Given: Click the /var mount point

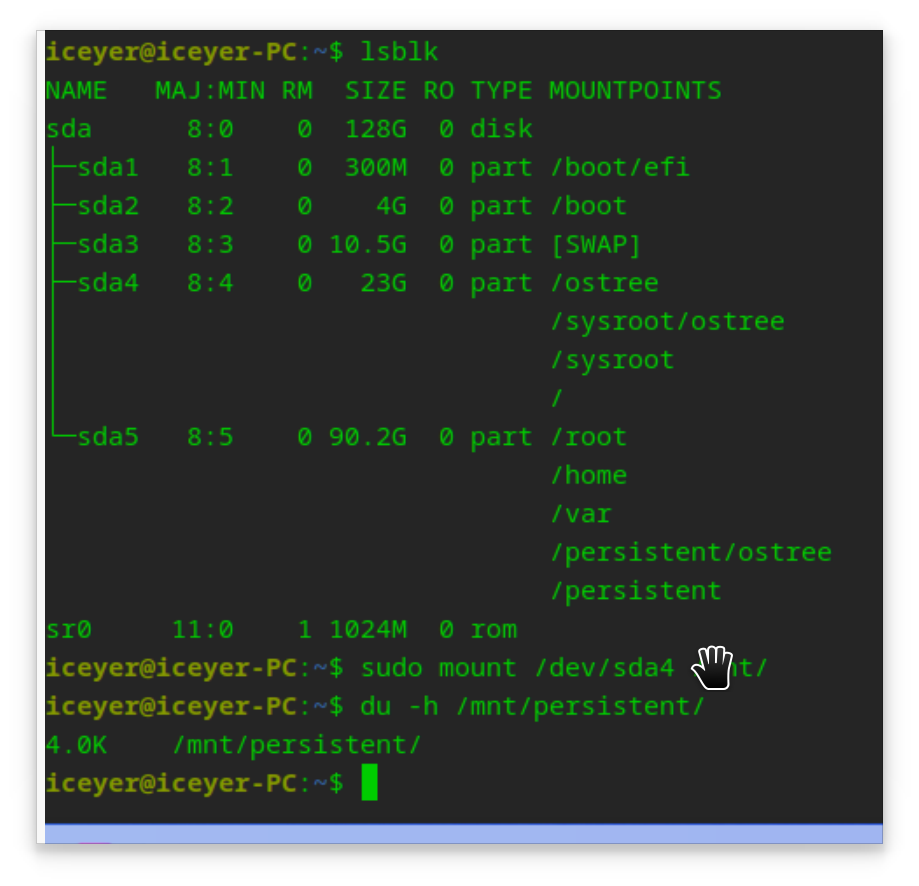Looking at the screenshot, I should [x=581, y=514].
